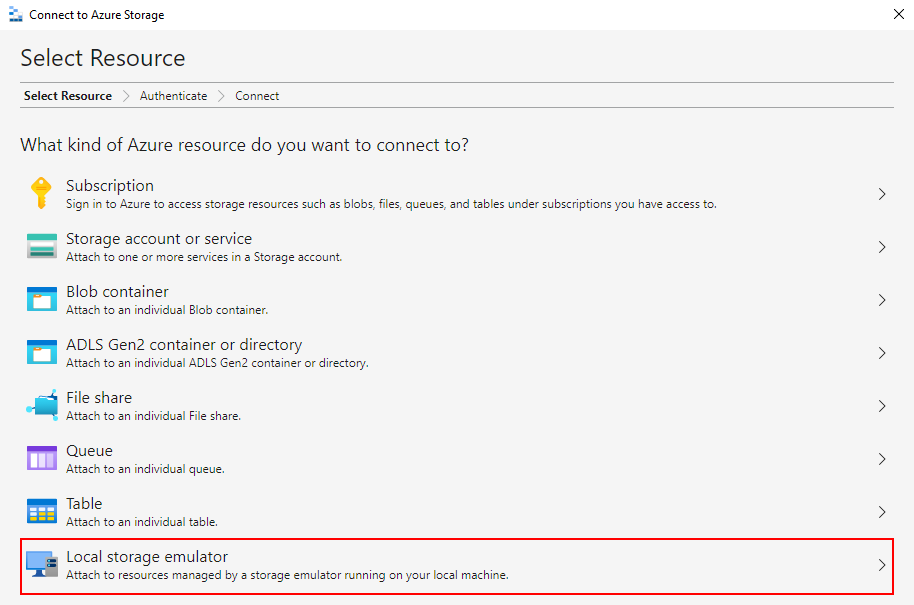This screenshot has width=914, height=605.
Task: Click the Azure Storage Explorer title bar icon
Action: [x=16, y=15]
